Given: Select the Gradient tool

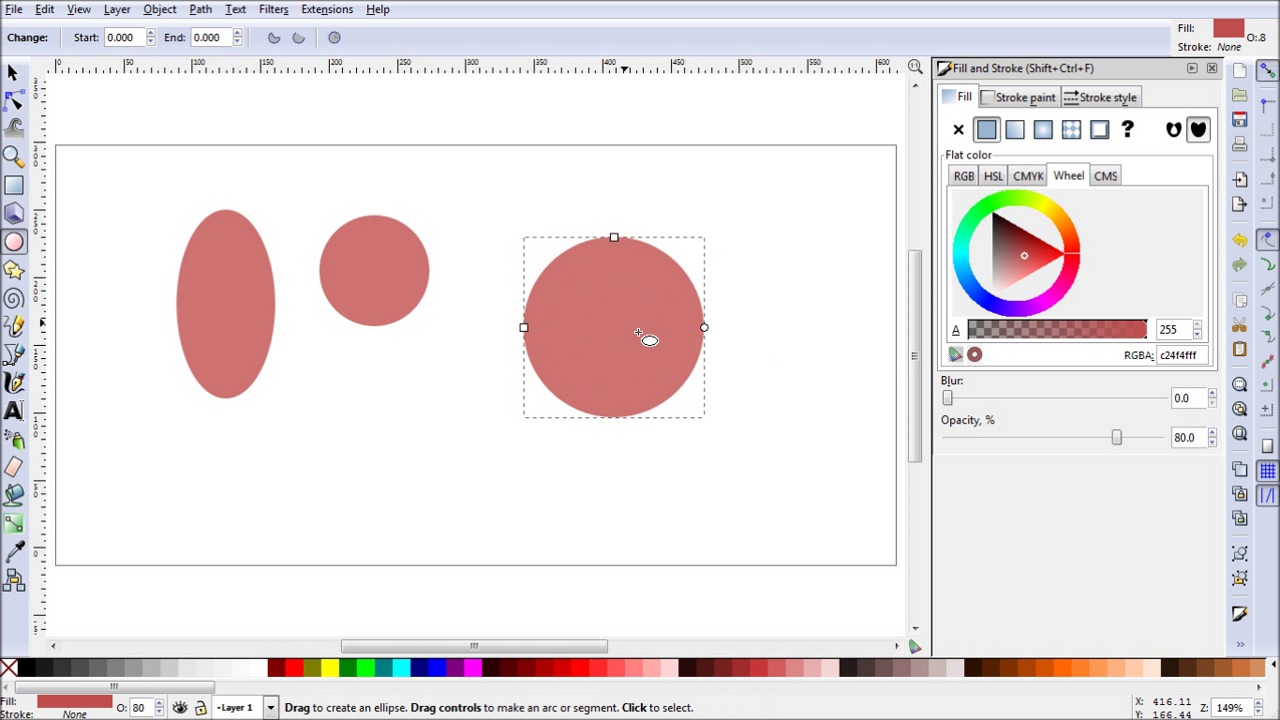Looking at the screenshot, I should (x=13, y=523).
